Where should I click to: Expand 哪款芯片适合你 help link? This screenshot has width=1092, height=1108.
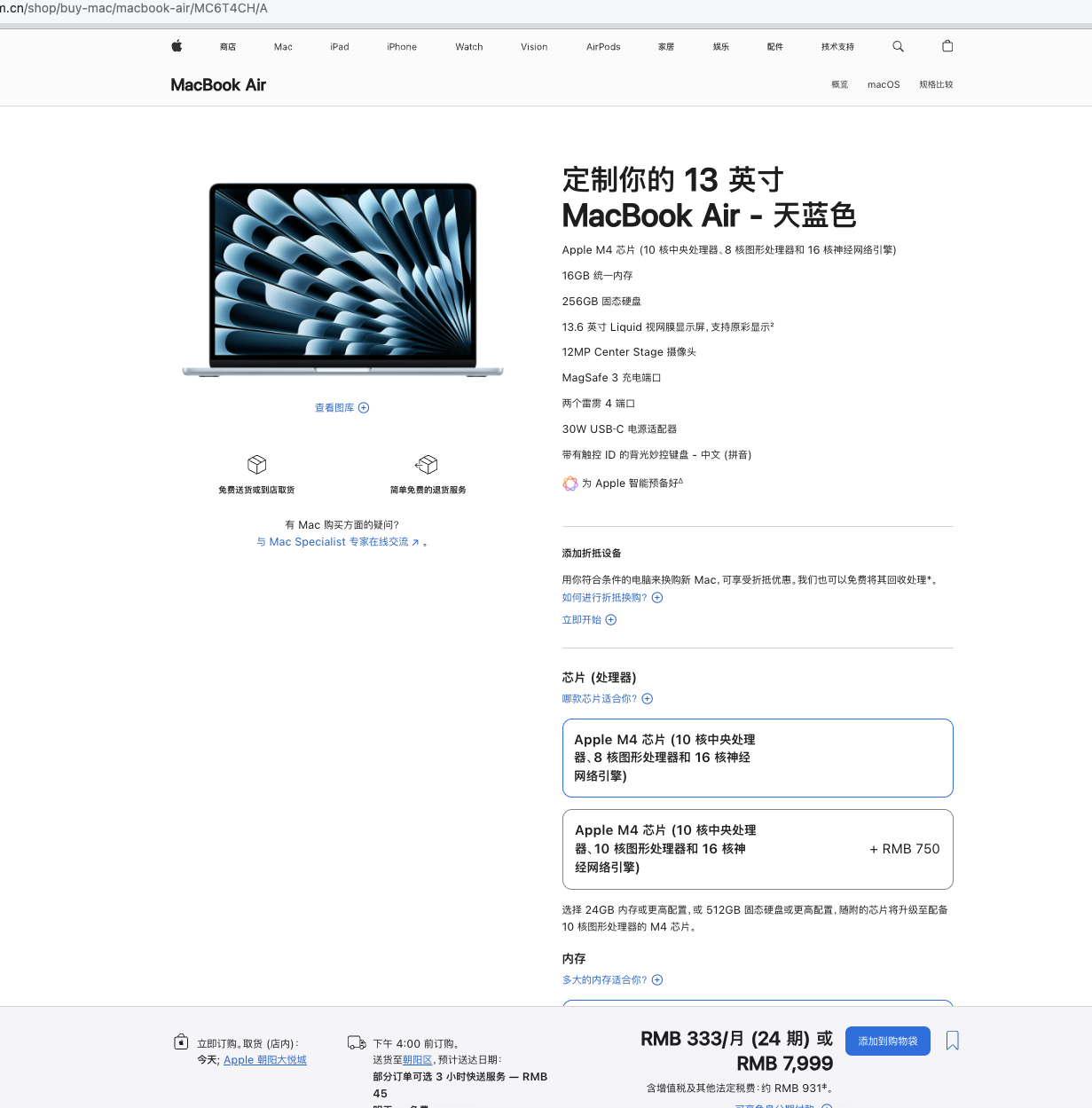click(607, 699)
